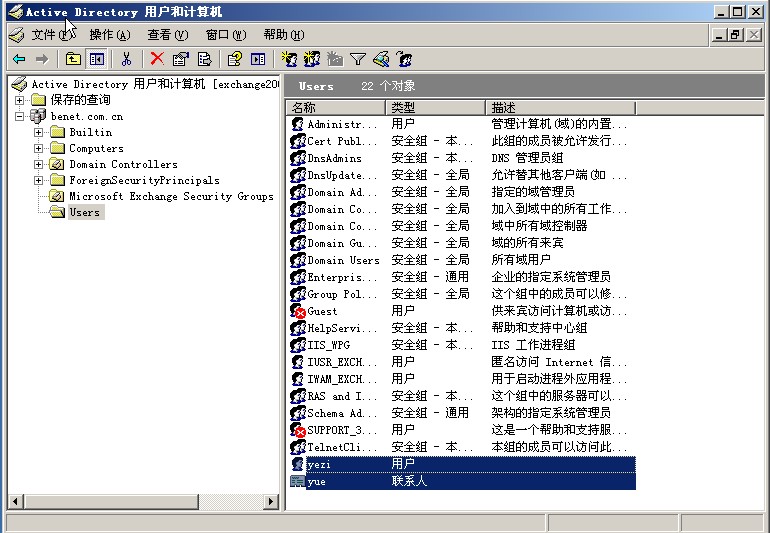Select Microsoft Exchange Security Groups OU
770x533 pixels.
[x=171, y=196]
